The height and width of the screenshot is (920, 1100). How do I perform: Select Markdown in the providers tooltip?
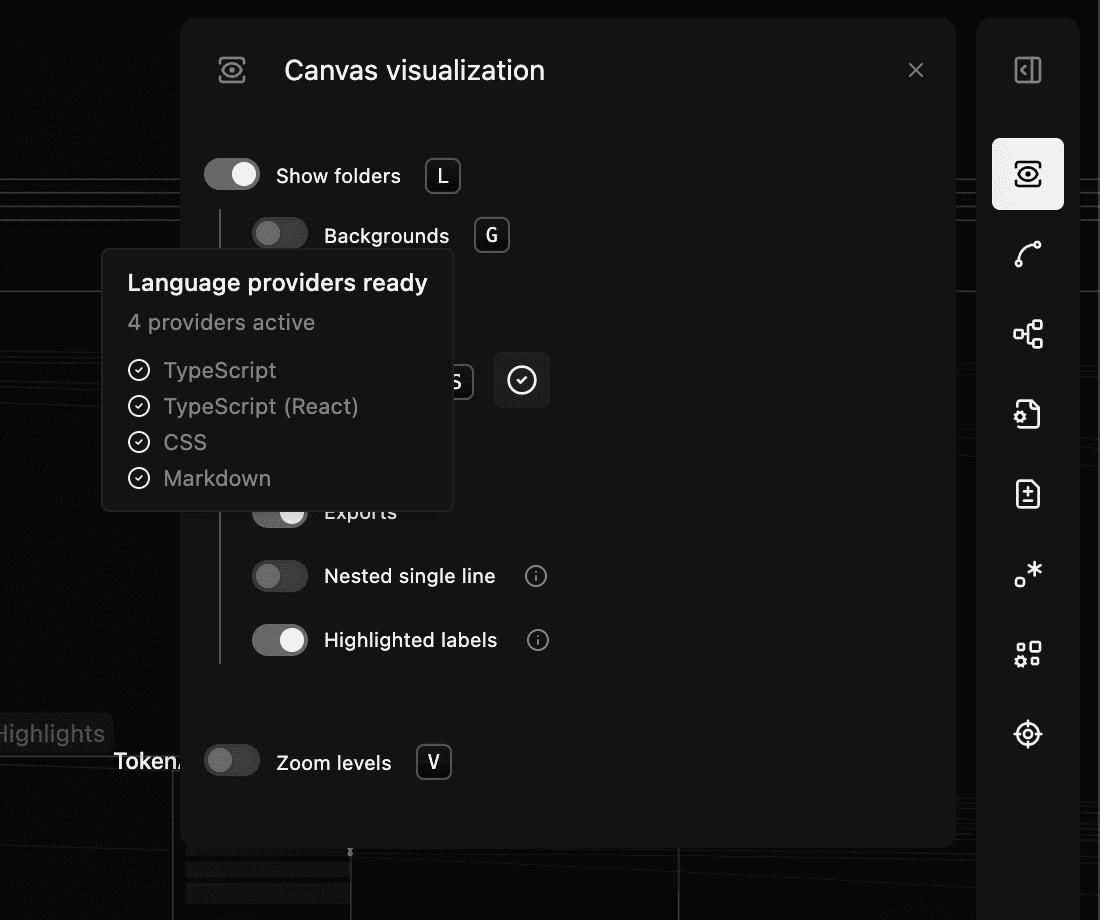tap(217, 478)
